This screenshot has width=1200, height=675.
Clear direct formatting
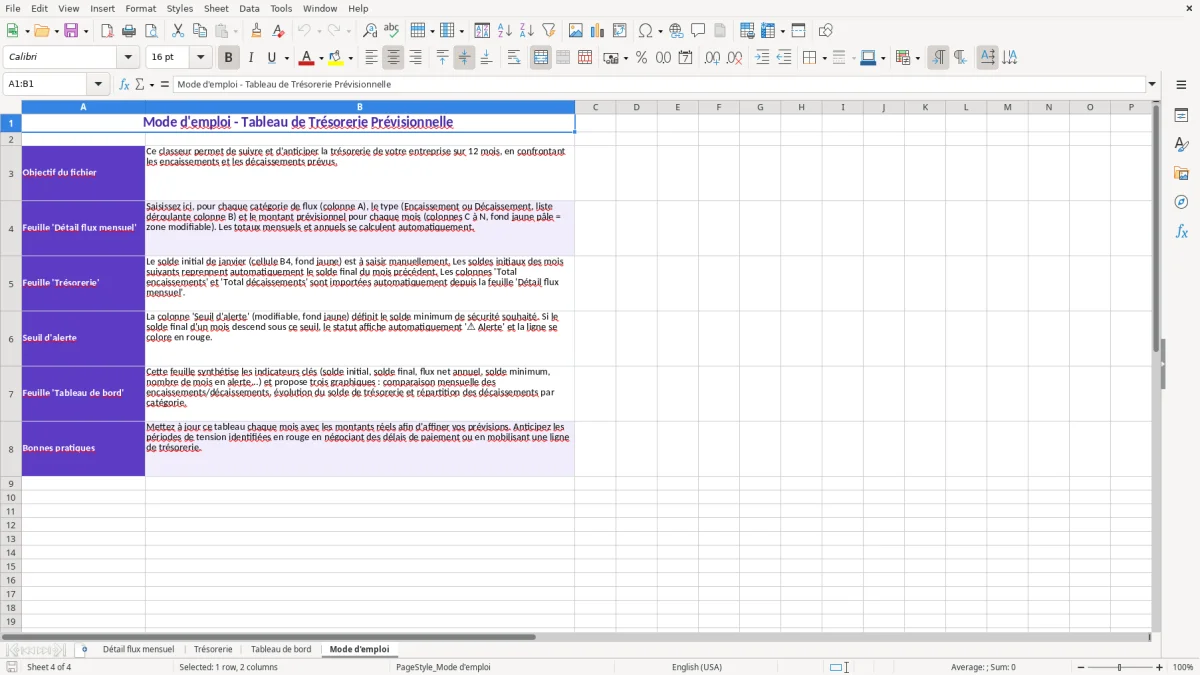pos(279,31)
